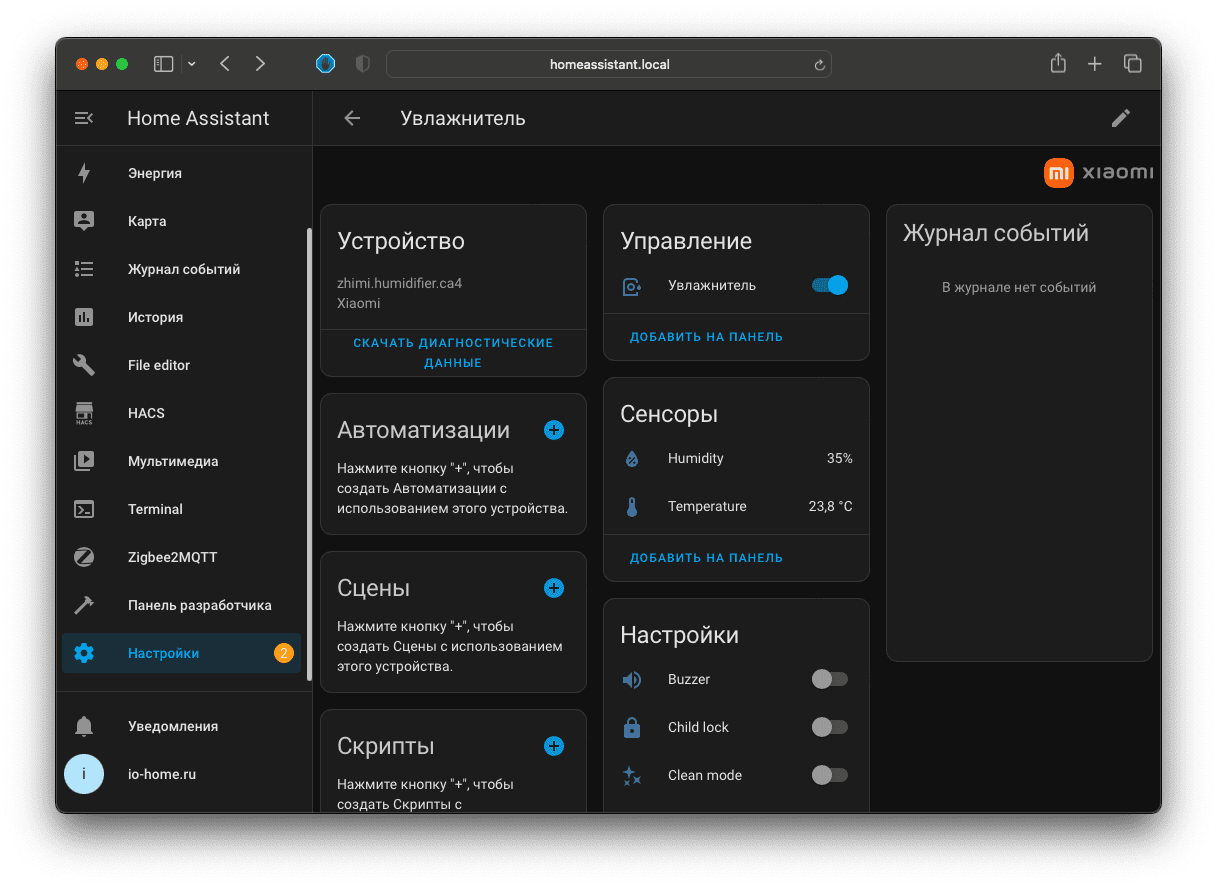Screen dimensions: 1217x887
Task: Enable the Child lock toggle
Action: (829, 727)
